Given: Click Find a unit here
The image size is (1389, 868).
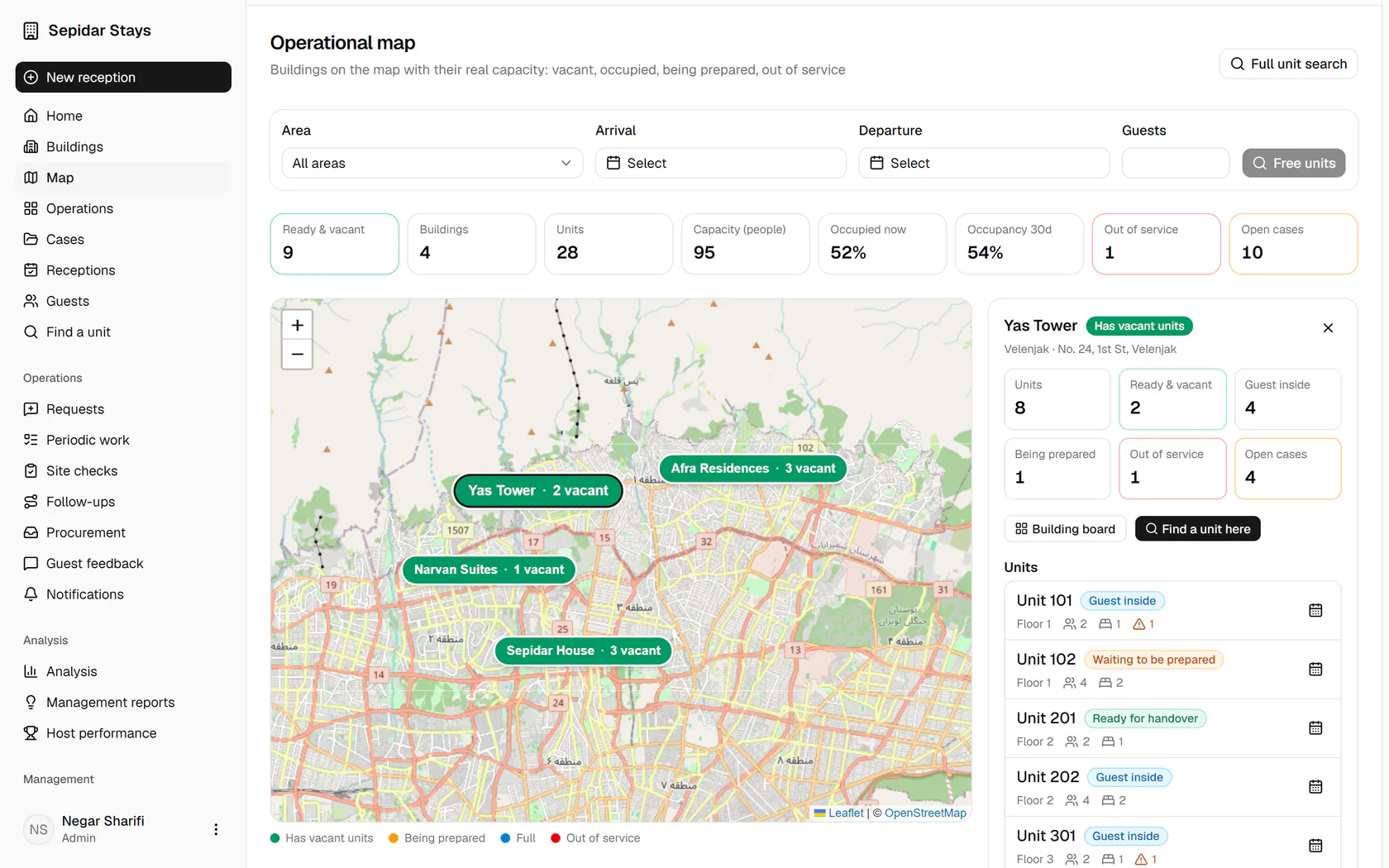Looking at the screenshot, I should [x=1197, y=529].
